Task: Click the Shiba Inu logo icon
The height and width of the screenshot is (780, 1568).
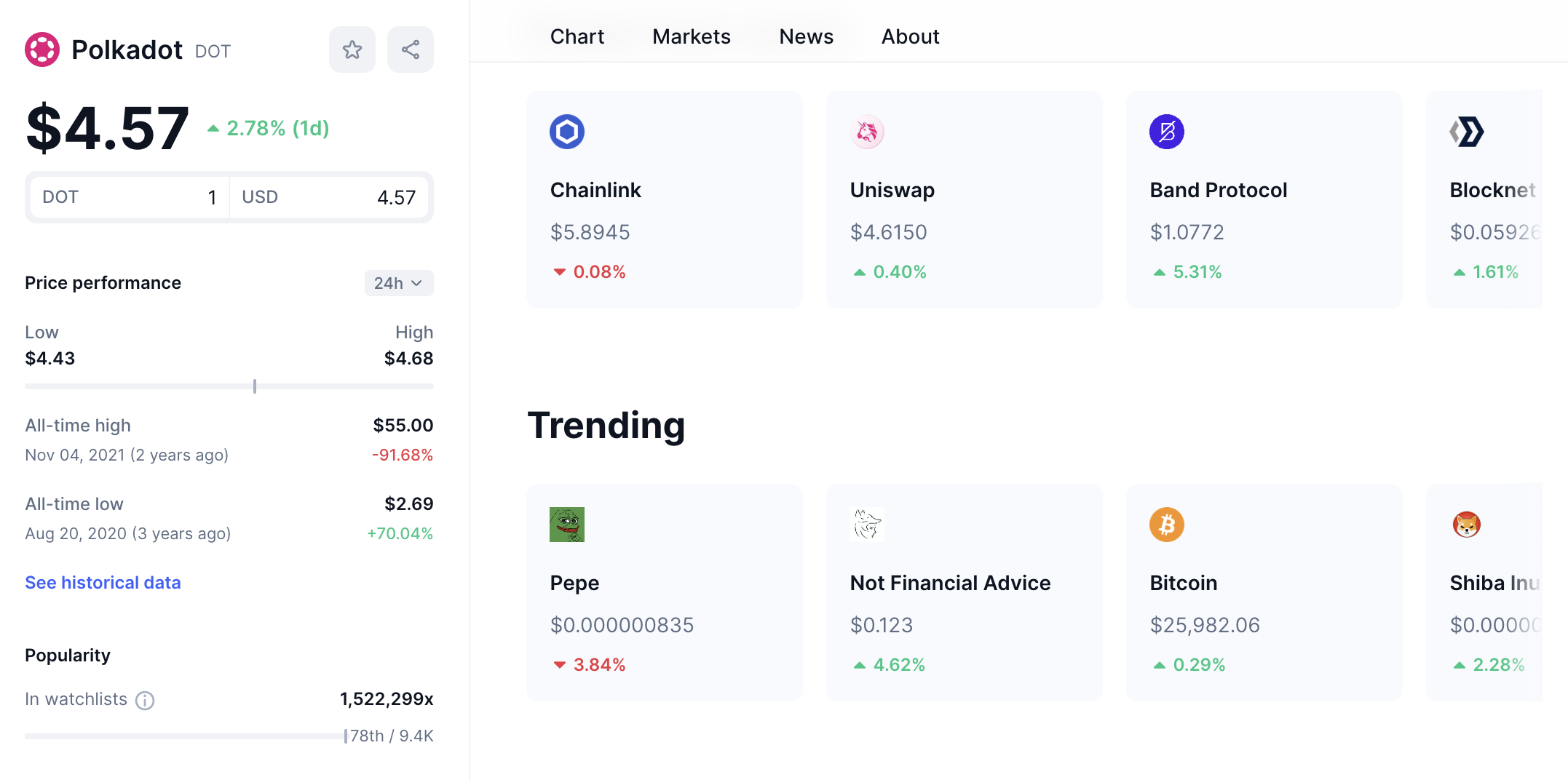Action: [1467, 525]
